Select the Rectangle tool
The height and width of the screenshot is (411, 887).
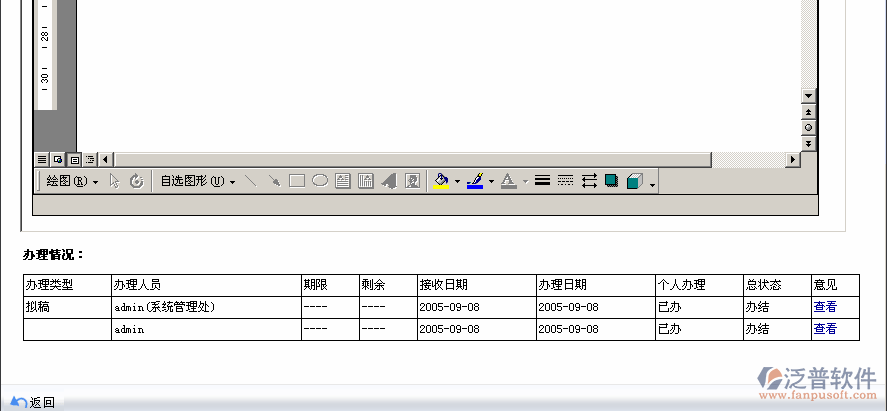pyautogui.click(x=297, y=181)
